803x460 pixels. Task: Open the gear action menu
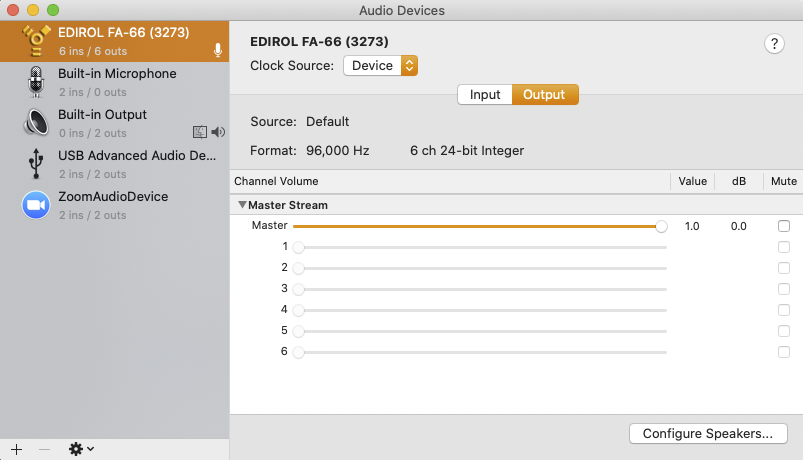[81, 449]
